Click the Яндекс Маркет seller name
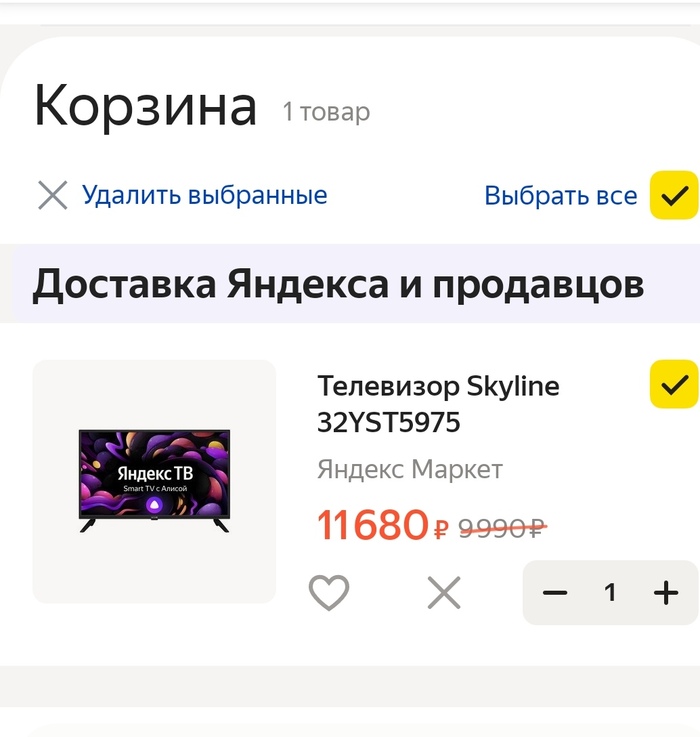 [409, 469]
